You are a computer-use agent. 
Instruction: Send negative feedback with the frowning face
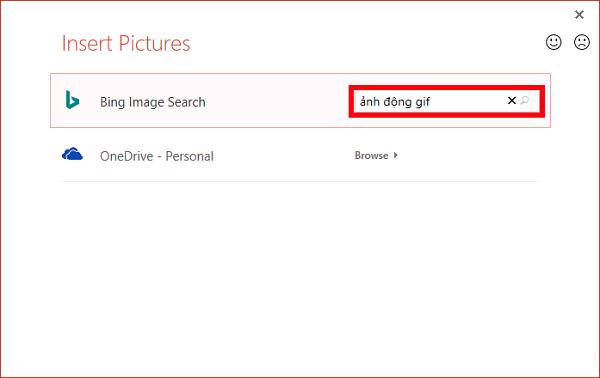(x=582, y=42)
